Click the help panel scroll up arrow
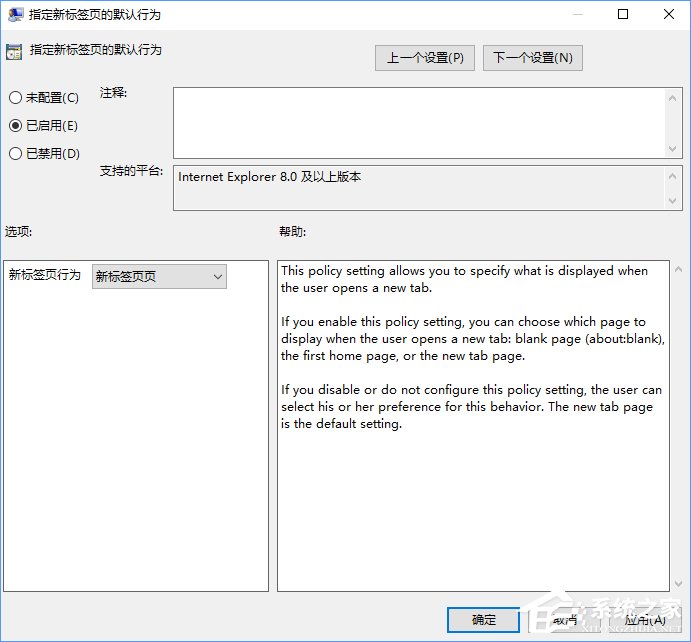This screenshot has width=691, height=642. 679,269
